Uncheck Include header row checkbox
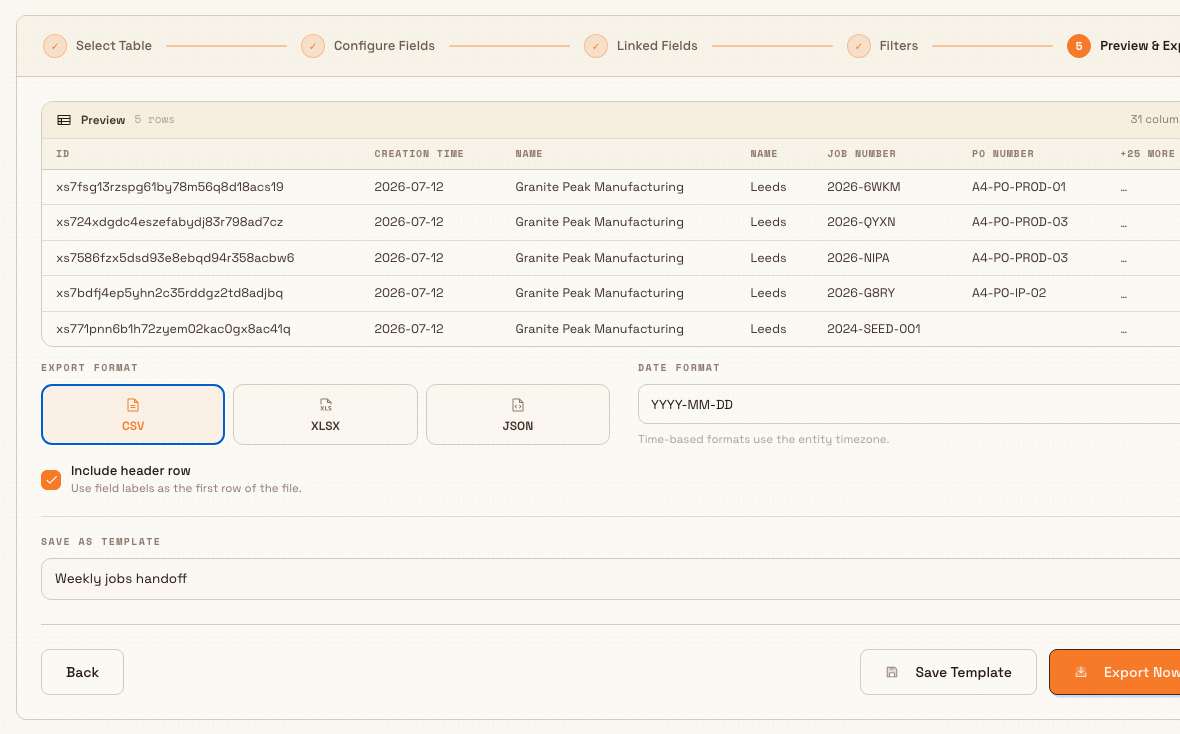 tap(51, 480)
